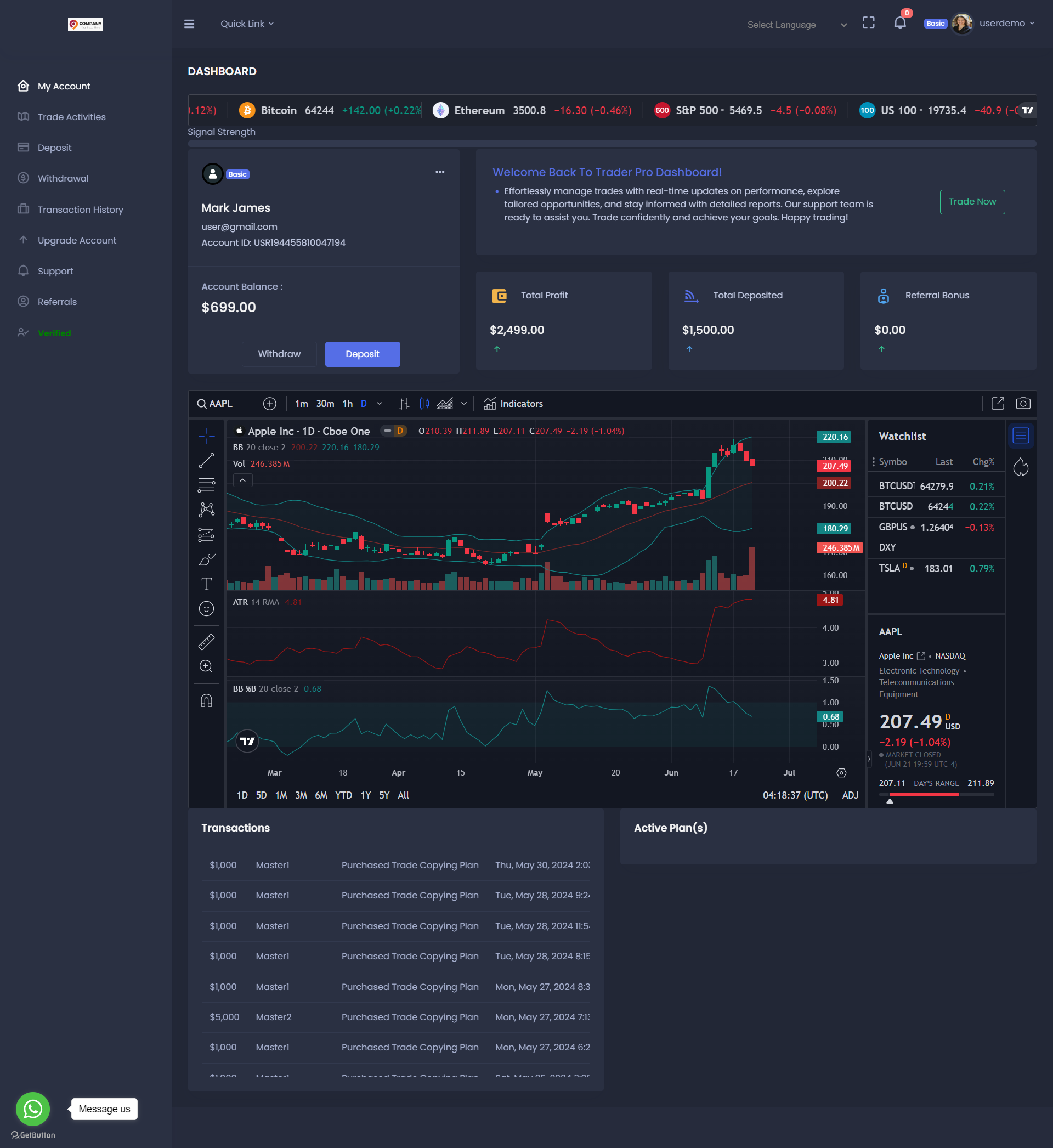
Task: Navigate to Transaction History menu item
Action: coord(80,209)
